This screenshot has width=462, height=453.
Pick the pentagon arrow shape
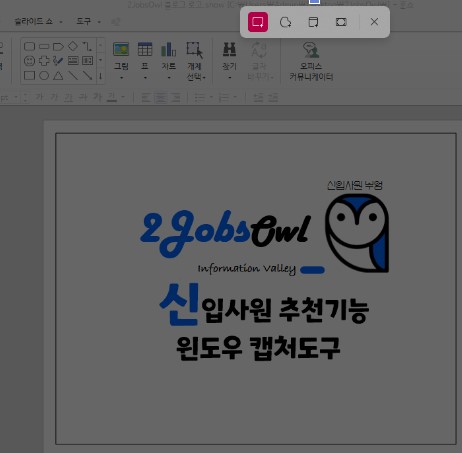pos(58,46)
